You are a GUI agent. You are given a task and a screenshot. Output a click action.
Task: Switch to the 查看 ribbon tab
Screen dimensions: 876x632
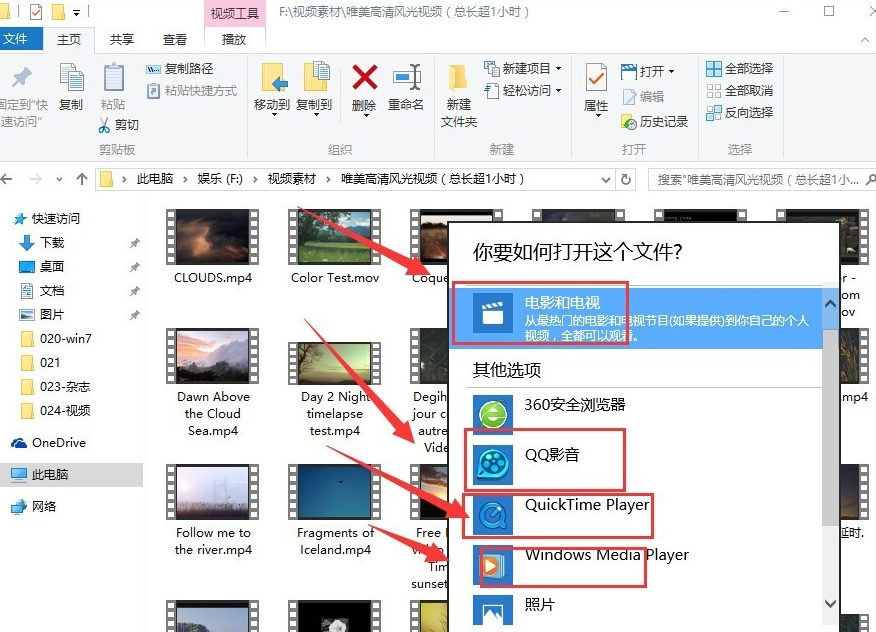[x=174, y=39]
